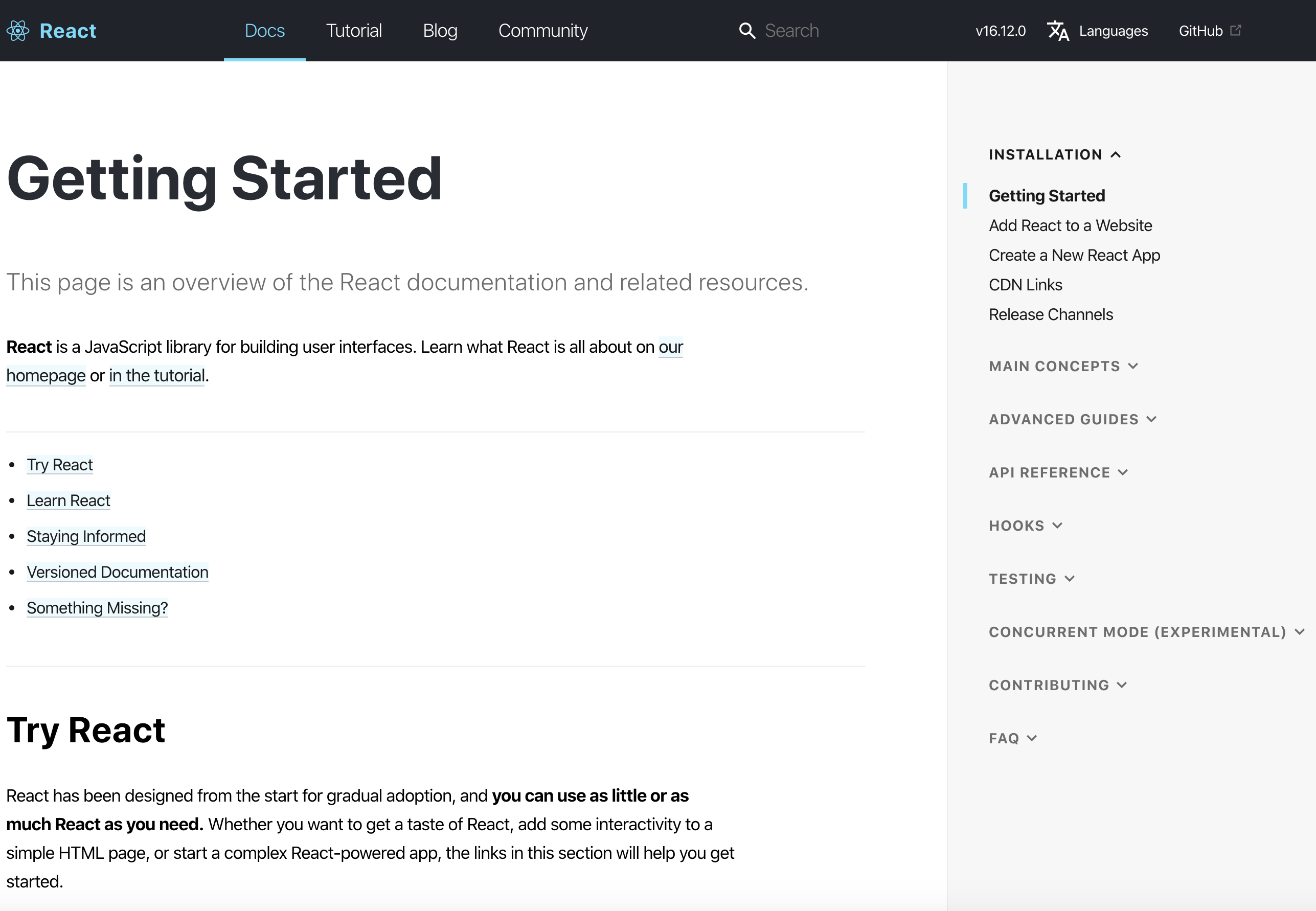The height and width of the screenshot is (911, 1316).
Task: Click the search magnifier icon
Action: click(747, 31)
